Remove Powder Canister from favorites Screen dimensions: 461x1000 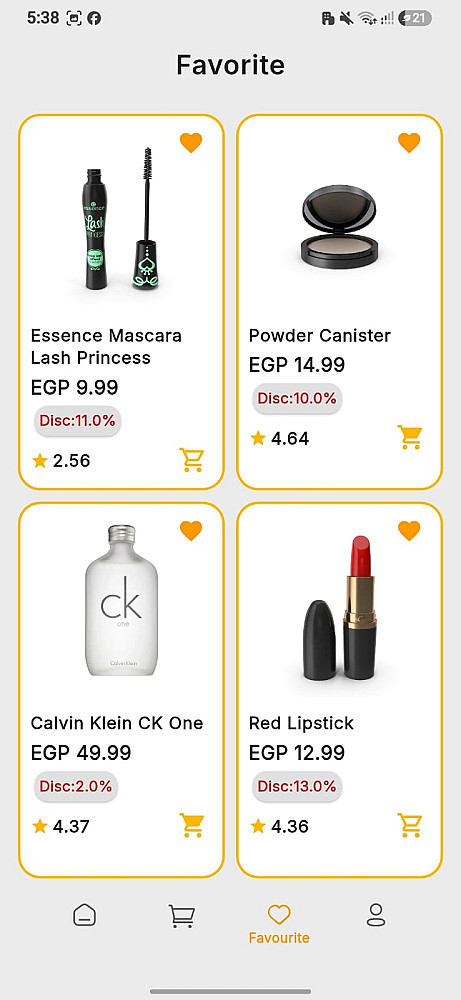(x=409, y=142)
